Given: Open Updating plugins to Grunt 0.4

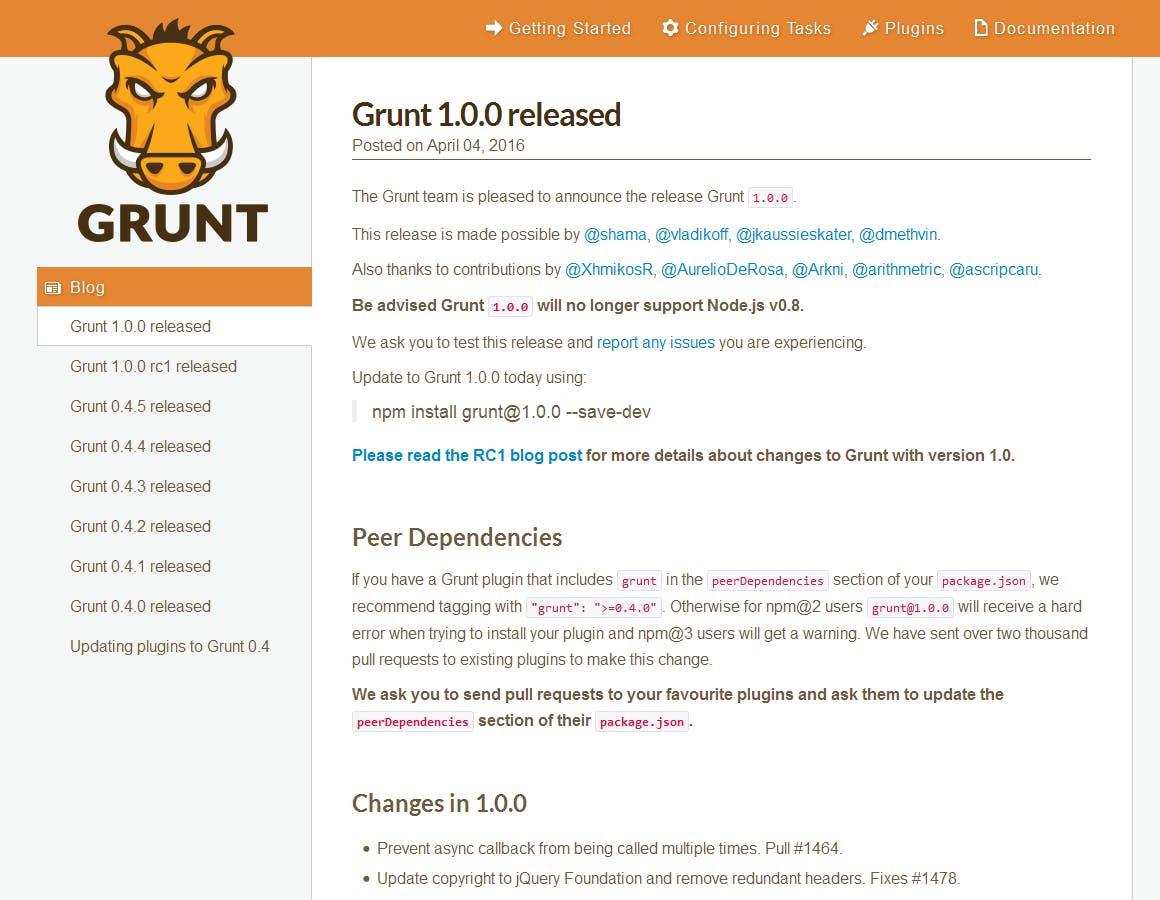Looking at the screenshot, I should [x=169, y=646].
